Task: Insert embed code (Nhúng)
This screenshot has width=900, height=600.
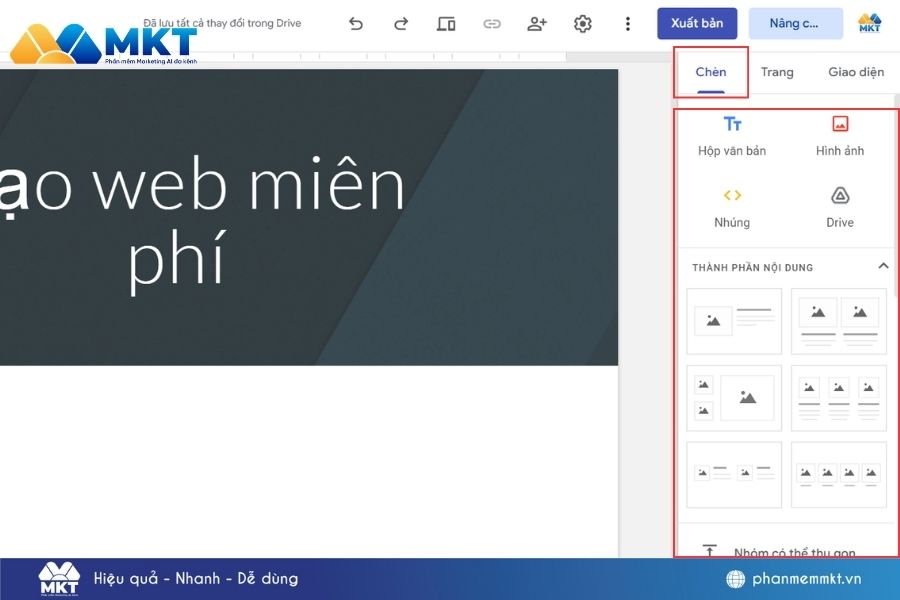Action: click(732, 208)
